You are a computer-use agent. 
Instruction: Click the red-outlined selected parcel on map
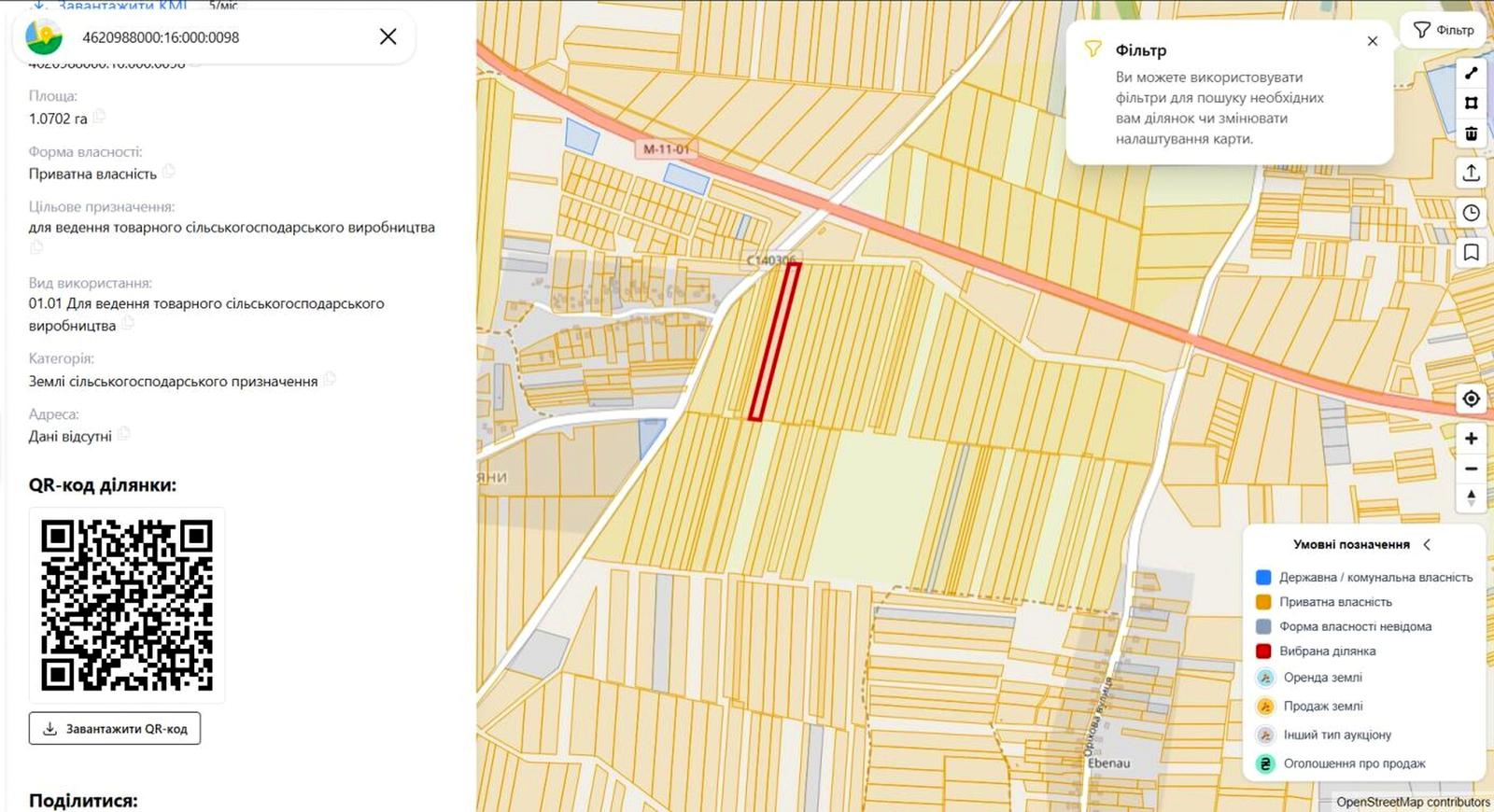(x=775, y=342)
